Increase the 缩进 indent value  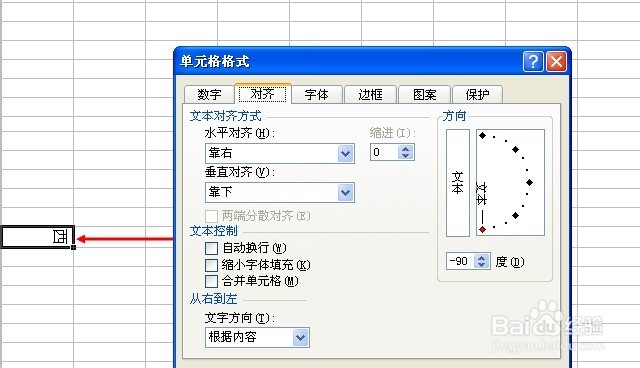(405, 149)
